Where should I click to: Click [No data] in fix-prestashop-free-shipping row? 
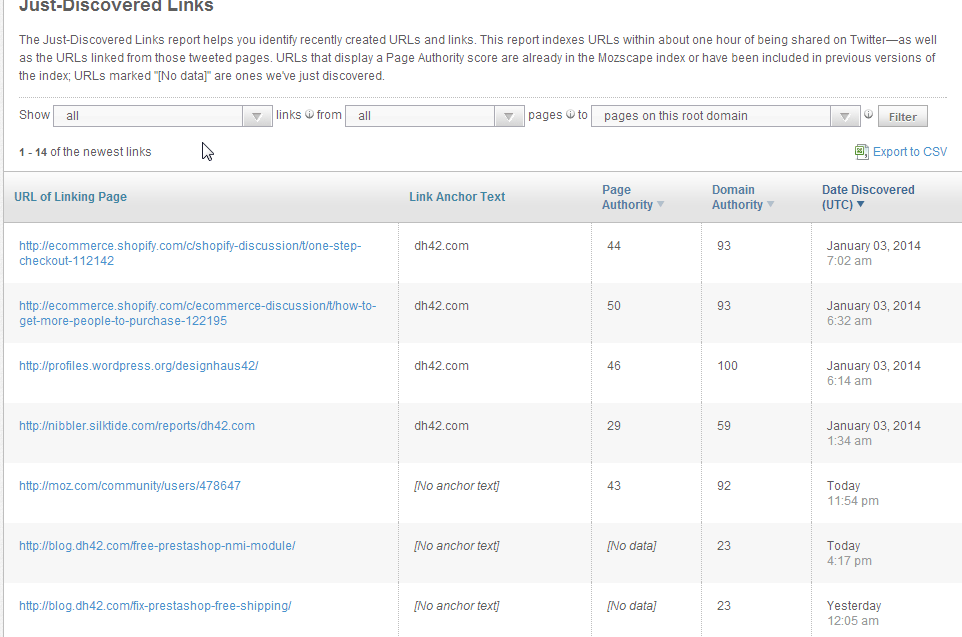631,606
